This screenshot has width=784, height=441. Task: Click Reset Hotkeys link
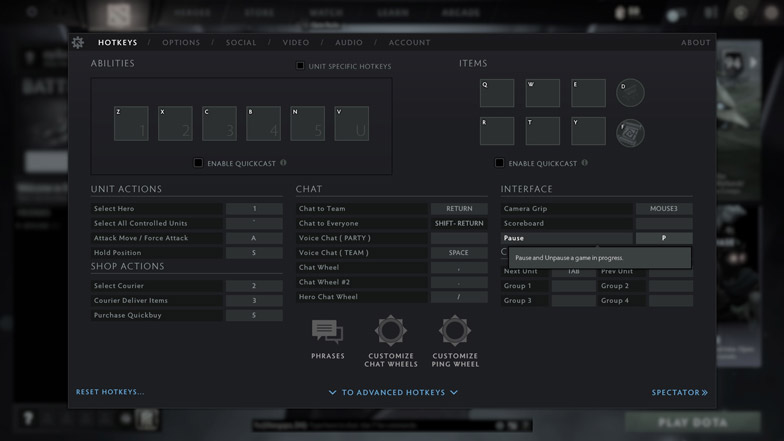click(x=110, y=392)
